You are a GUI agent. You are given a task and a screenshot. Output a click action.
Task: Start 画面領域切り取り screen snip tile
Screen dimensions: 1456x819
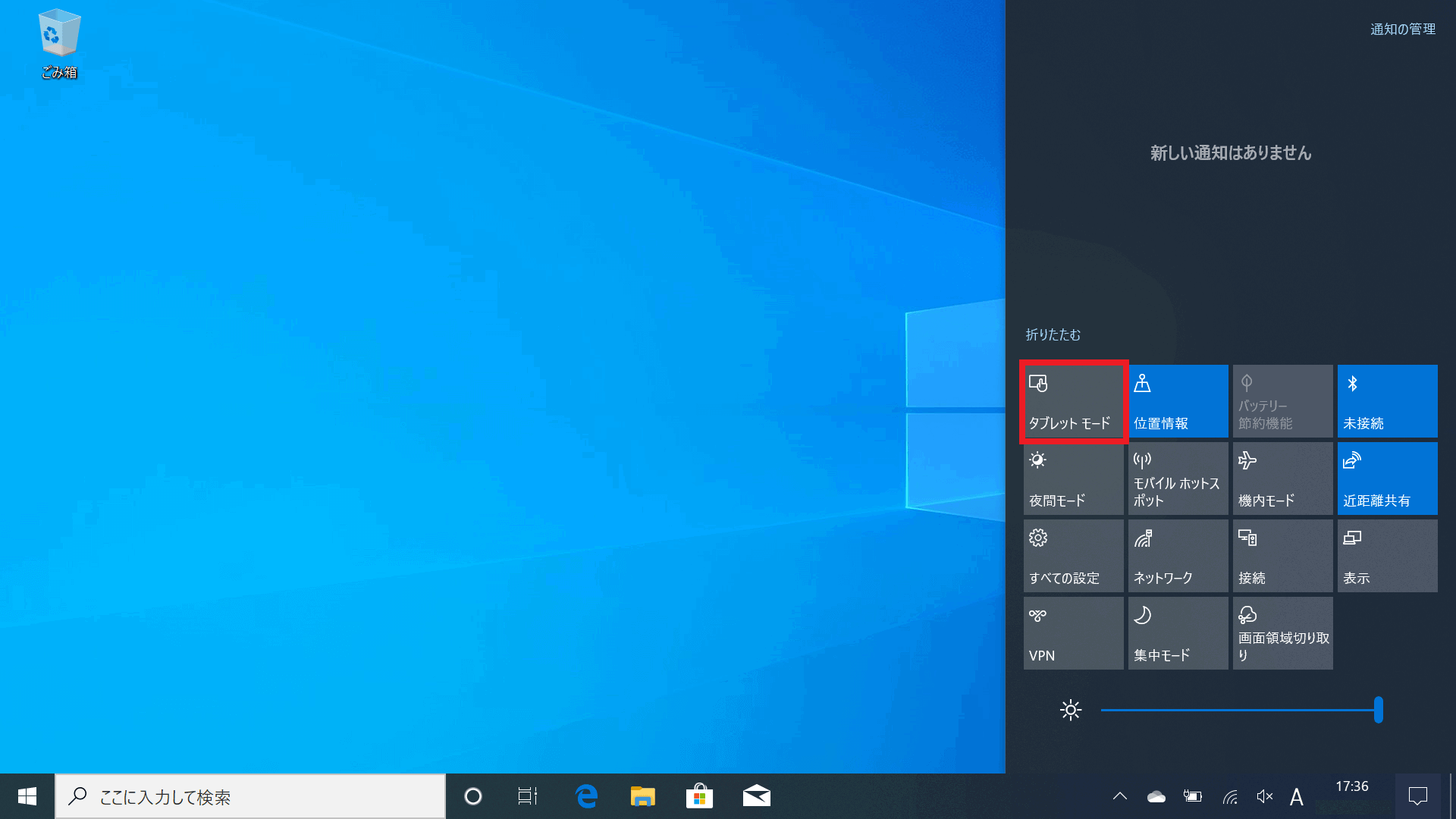tap(1282, 633)
